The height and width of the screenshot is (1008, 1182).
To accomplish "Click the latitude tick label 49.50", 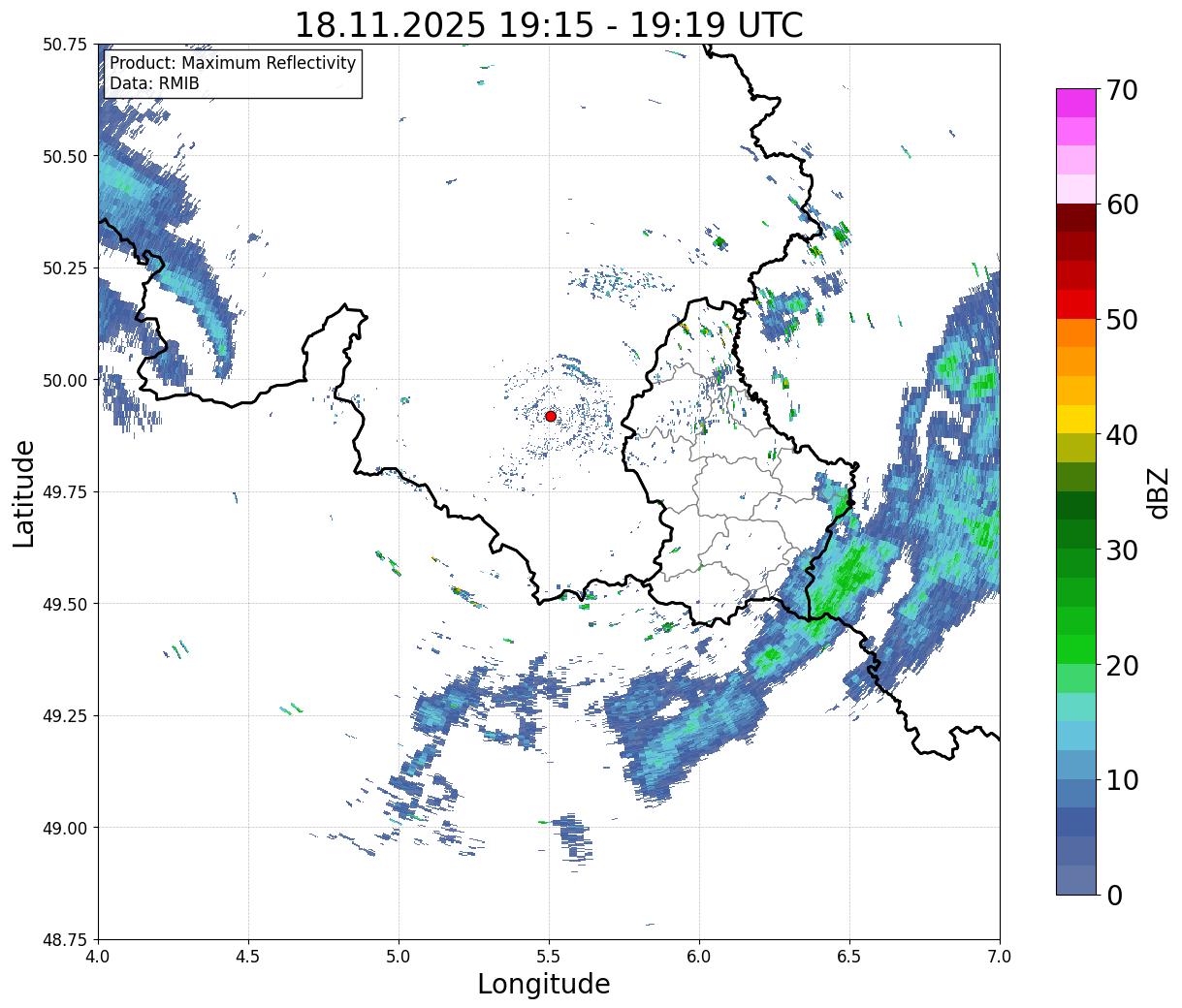I will click(66, 604).
